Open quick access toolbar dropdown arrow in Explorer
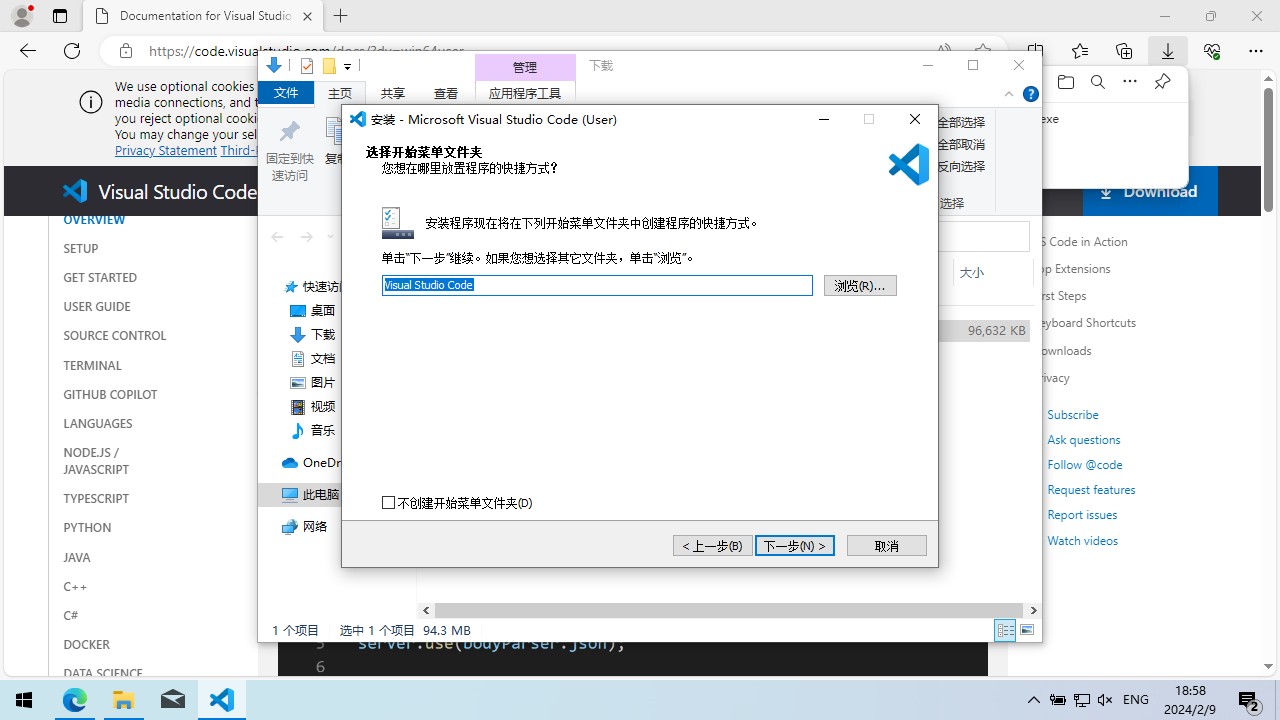Image resolution: width=1280 pixels, height=720 pixels. pyautogui.click(x=347, y=67)
